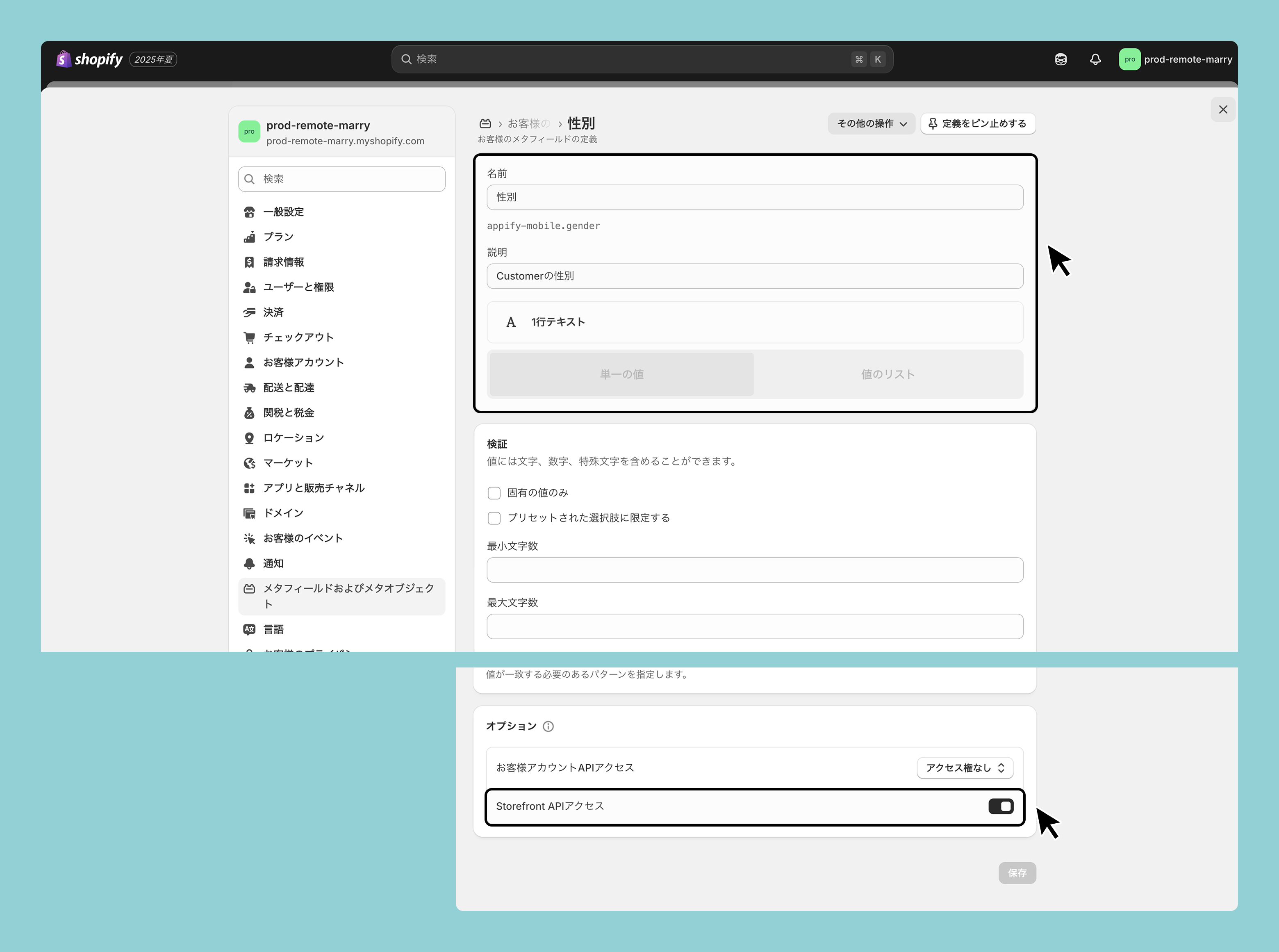The height and width of the screenshot is (952, 1279).
Task: Click the 保存 save button
Action: click(1017, 872)
